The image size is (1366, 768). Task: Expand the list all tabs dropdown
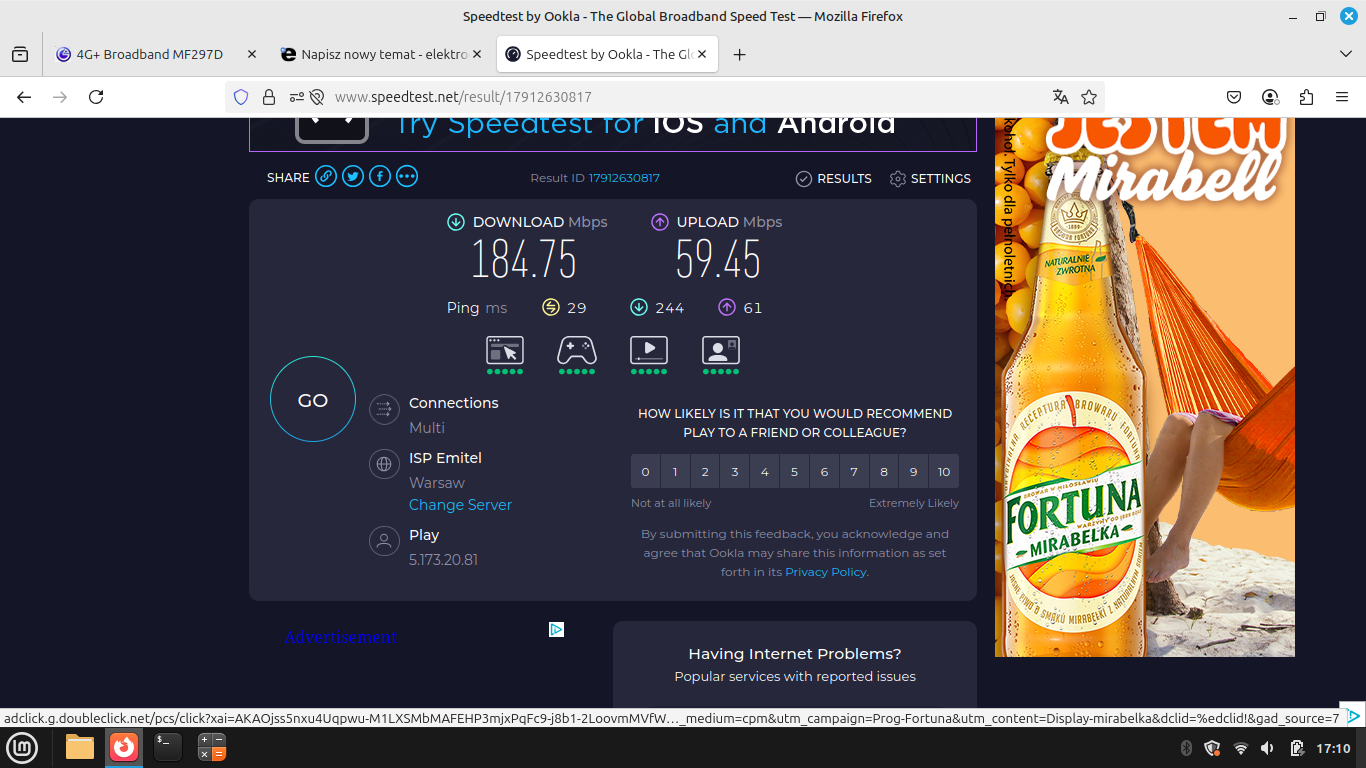(1345, 54)
